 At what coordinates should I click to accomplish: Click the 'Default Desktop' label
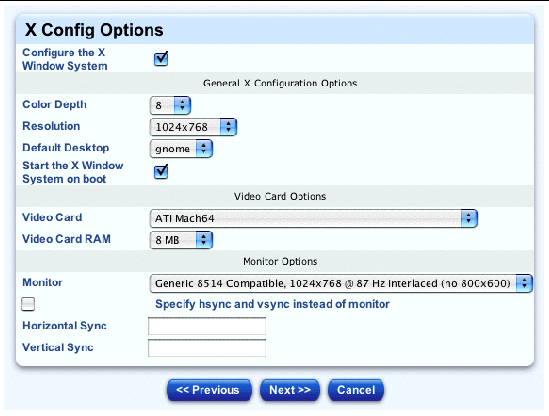[65, 148]
